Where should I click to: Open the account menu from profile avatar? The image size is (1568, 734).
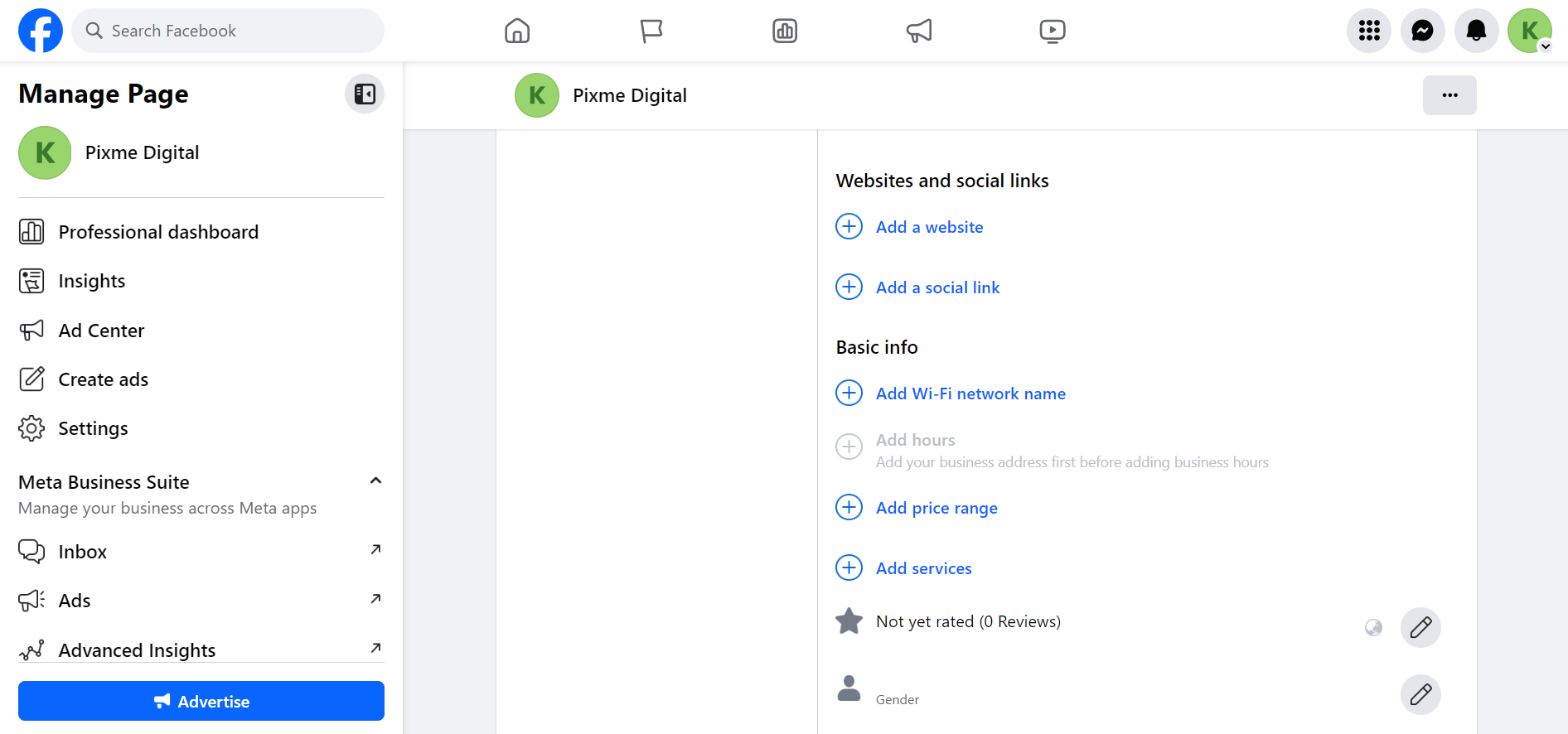(1529, 31)
